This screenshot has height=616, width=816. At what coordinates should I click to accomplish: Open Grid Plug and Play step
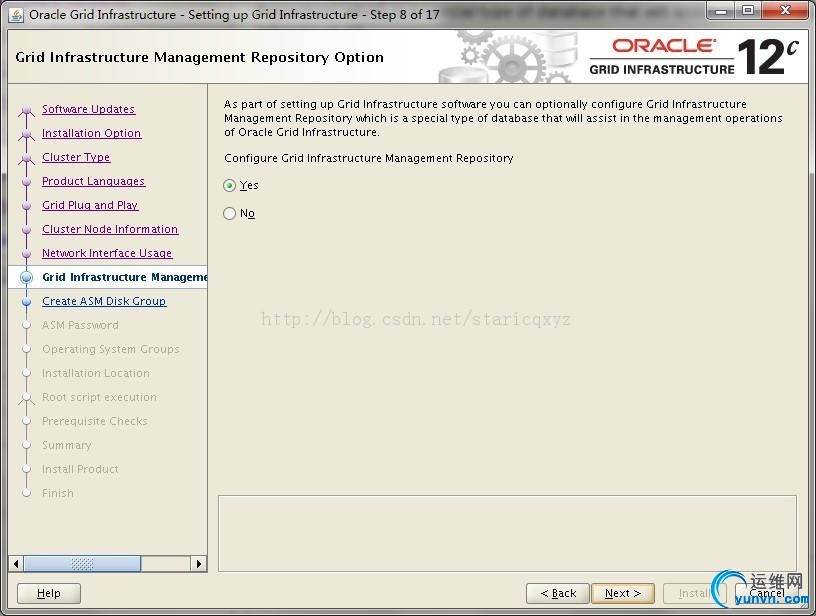(90, 205)
